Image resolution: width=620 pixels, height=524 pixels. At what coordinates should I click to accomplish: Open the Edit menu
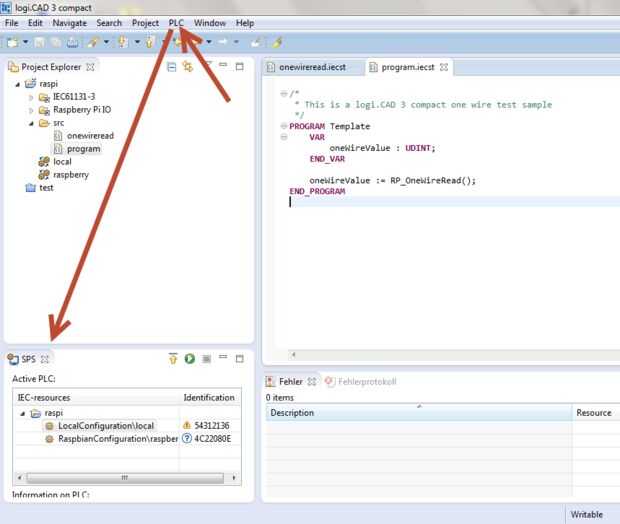coord(35,23)
